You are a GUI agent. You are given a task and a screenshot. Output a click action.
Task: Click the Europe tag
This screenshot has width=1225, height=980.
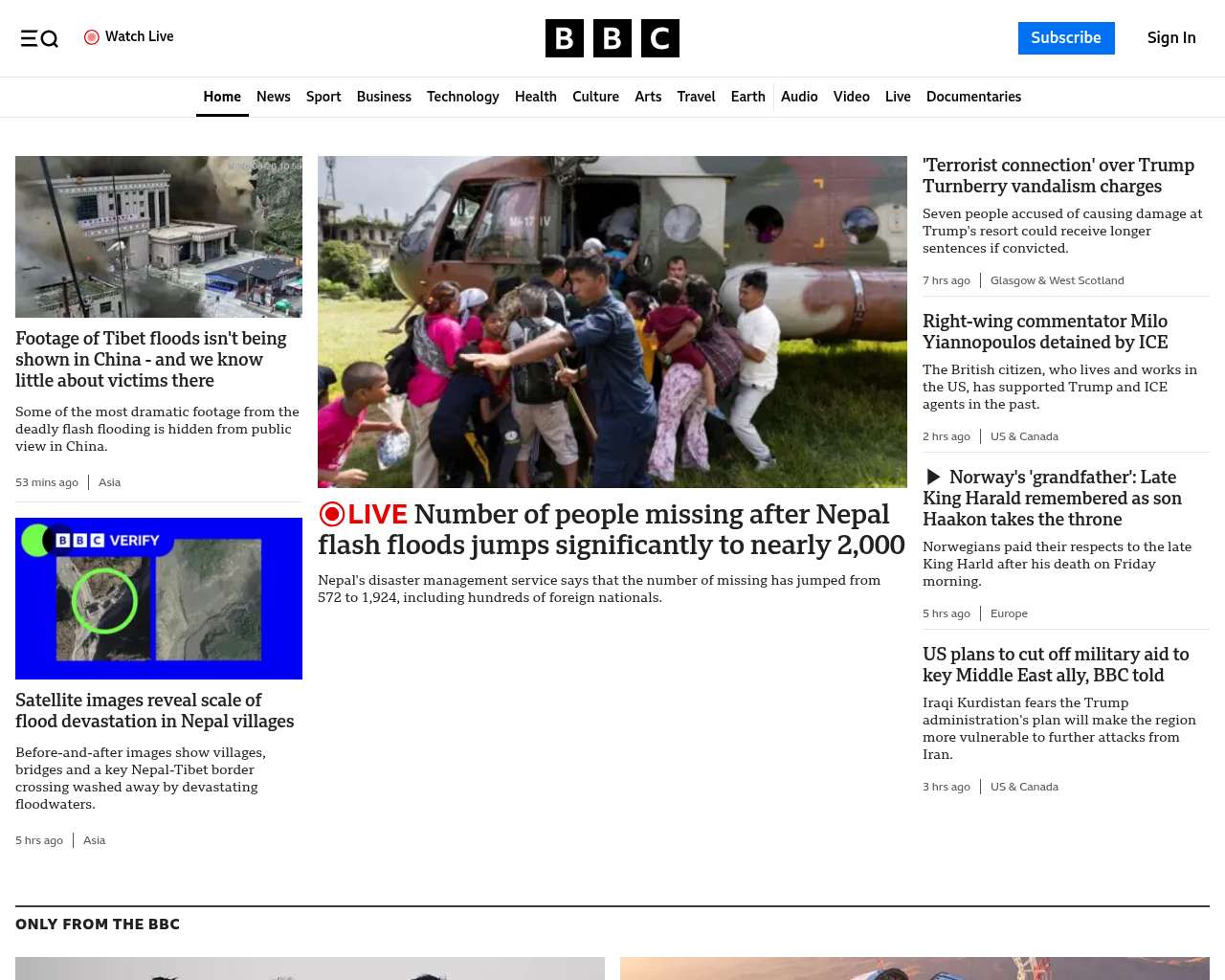click(1009, 613)
